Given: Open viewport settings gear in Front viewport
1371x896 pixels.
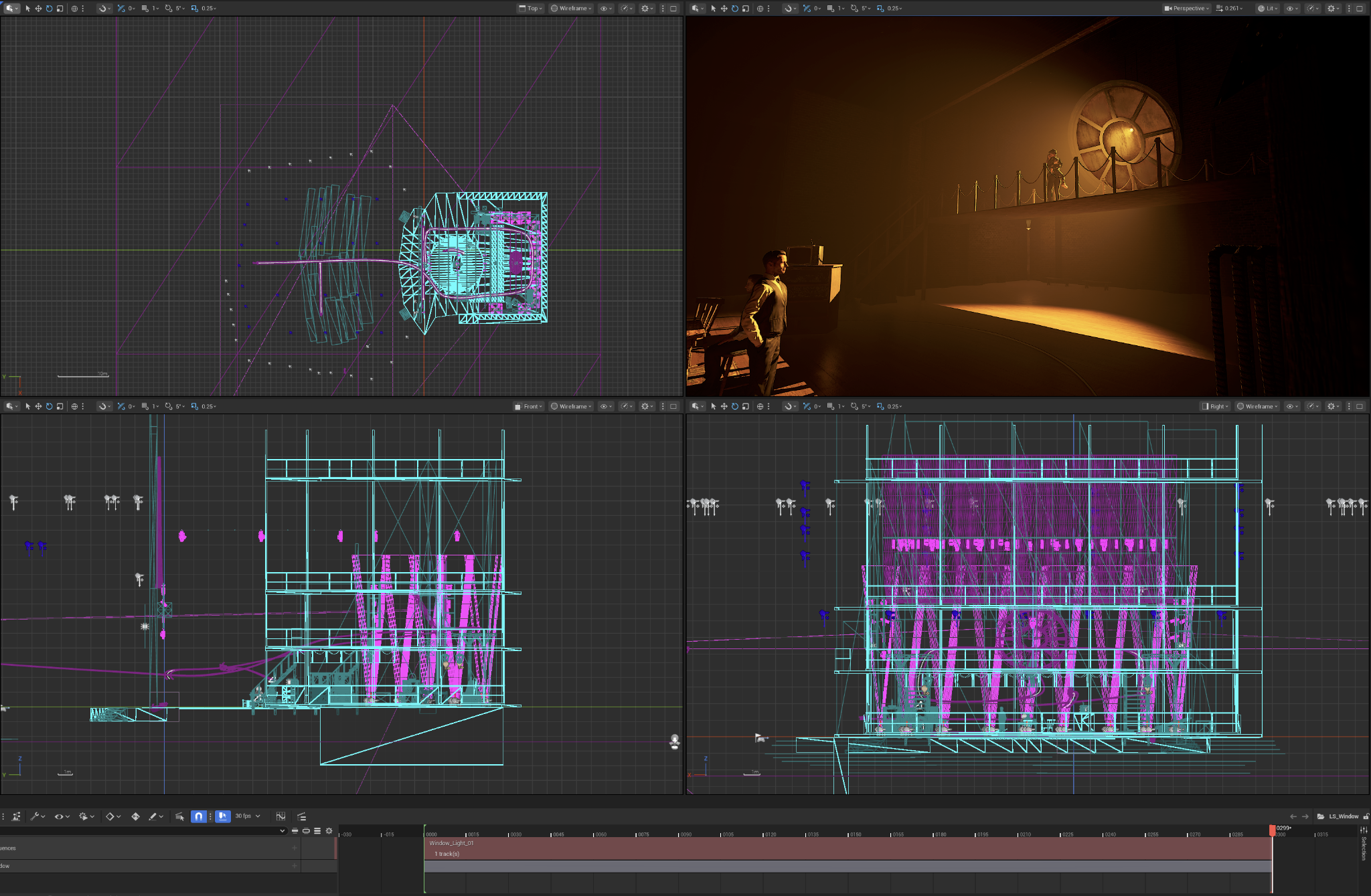Looking at the screenshot, I should coord(647,406).
